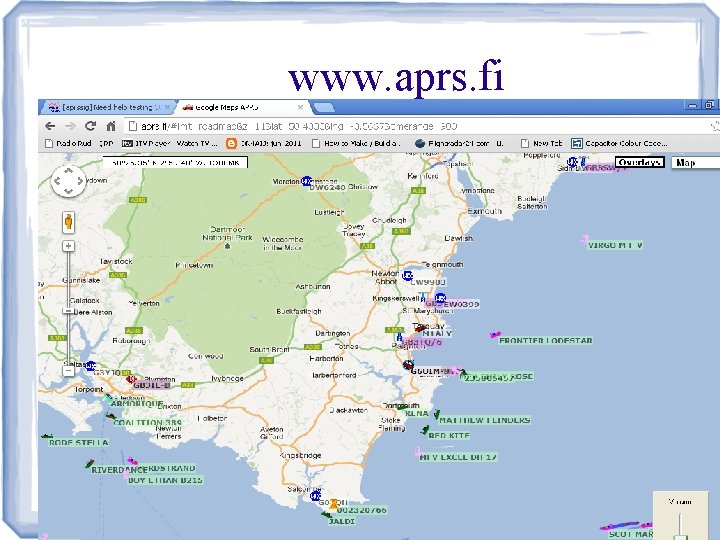Click the map zoom slider handle

(x=68, y=311)
